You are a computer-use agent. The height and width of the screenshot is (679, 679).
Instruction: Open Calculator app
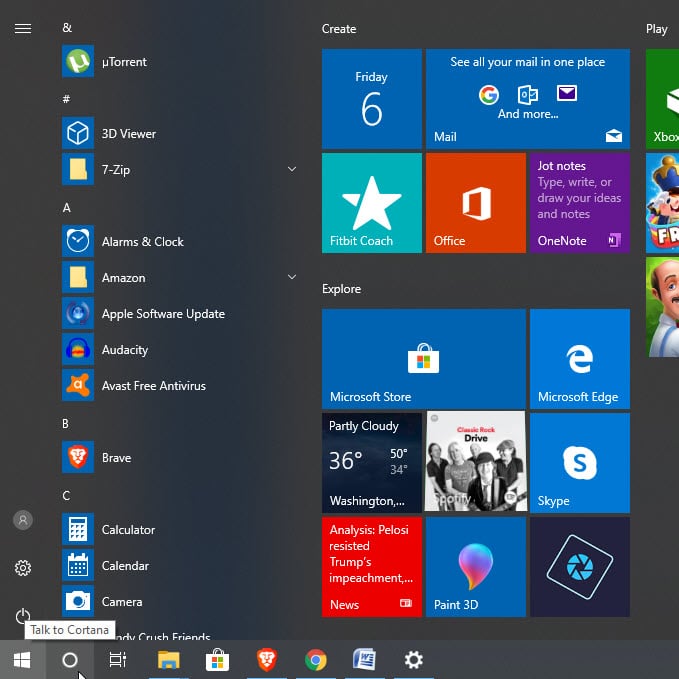(x=179, y=529)
